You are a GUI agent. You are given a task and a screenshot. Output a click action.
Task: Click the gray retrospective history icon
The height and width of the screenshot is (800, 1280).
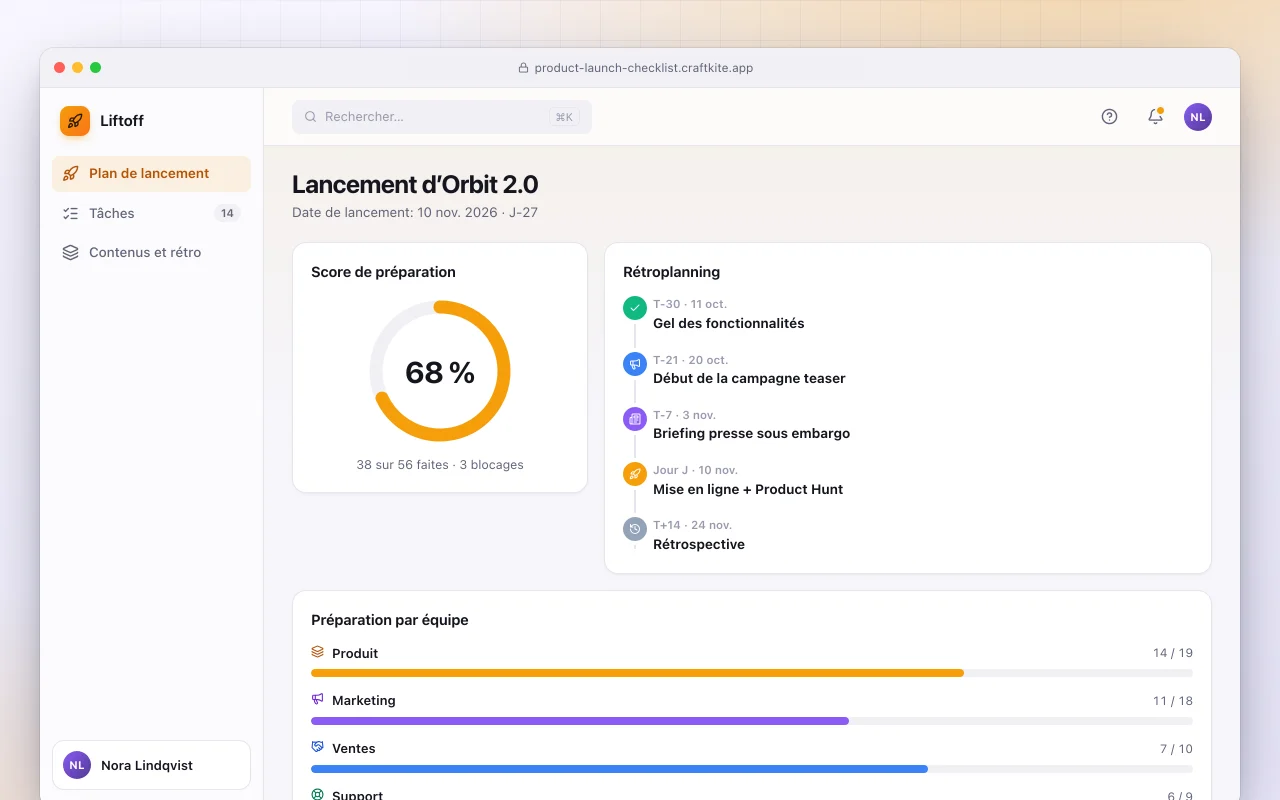pos(635,528)
